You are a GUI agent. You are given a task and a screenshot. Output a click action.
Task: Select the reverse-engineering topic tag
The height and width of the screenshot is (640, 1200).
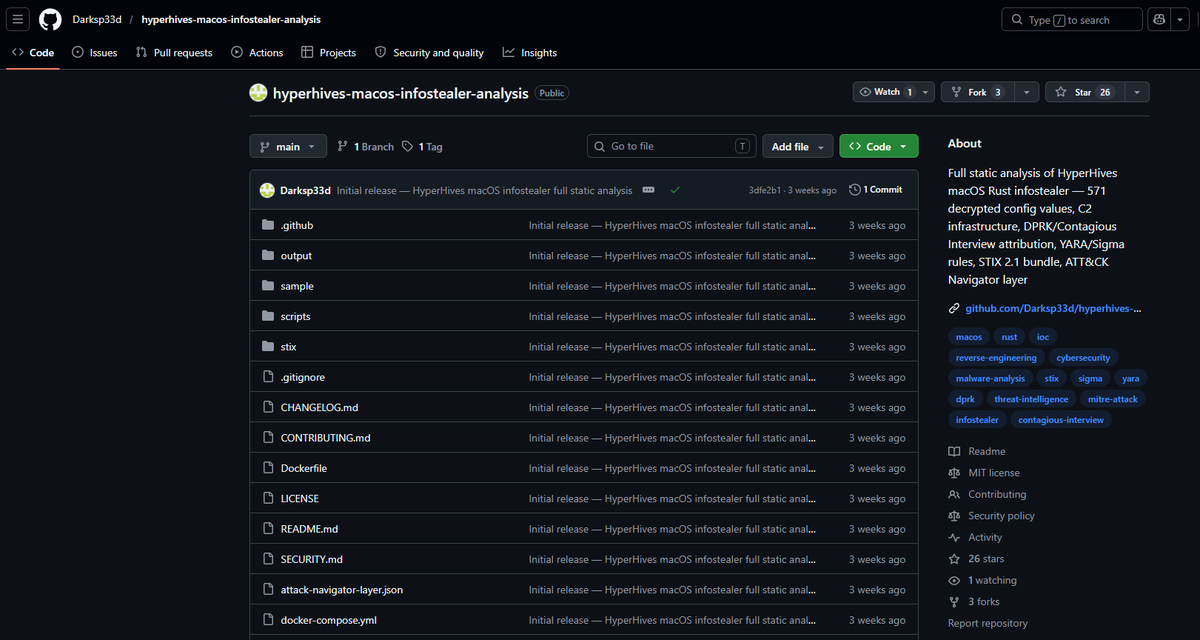tap(997, 358)
